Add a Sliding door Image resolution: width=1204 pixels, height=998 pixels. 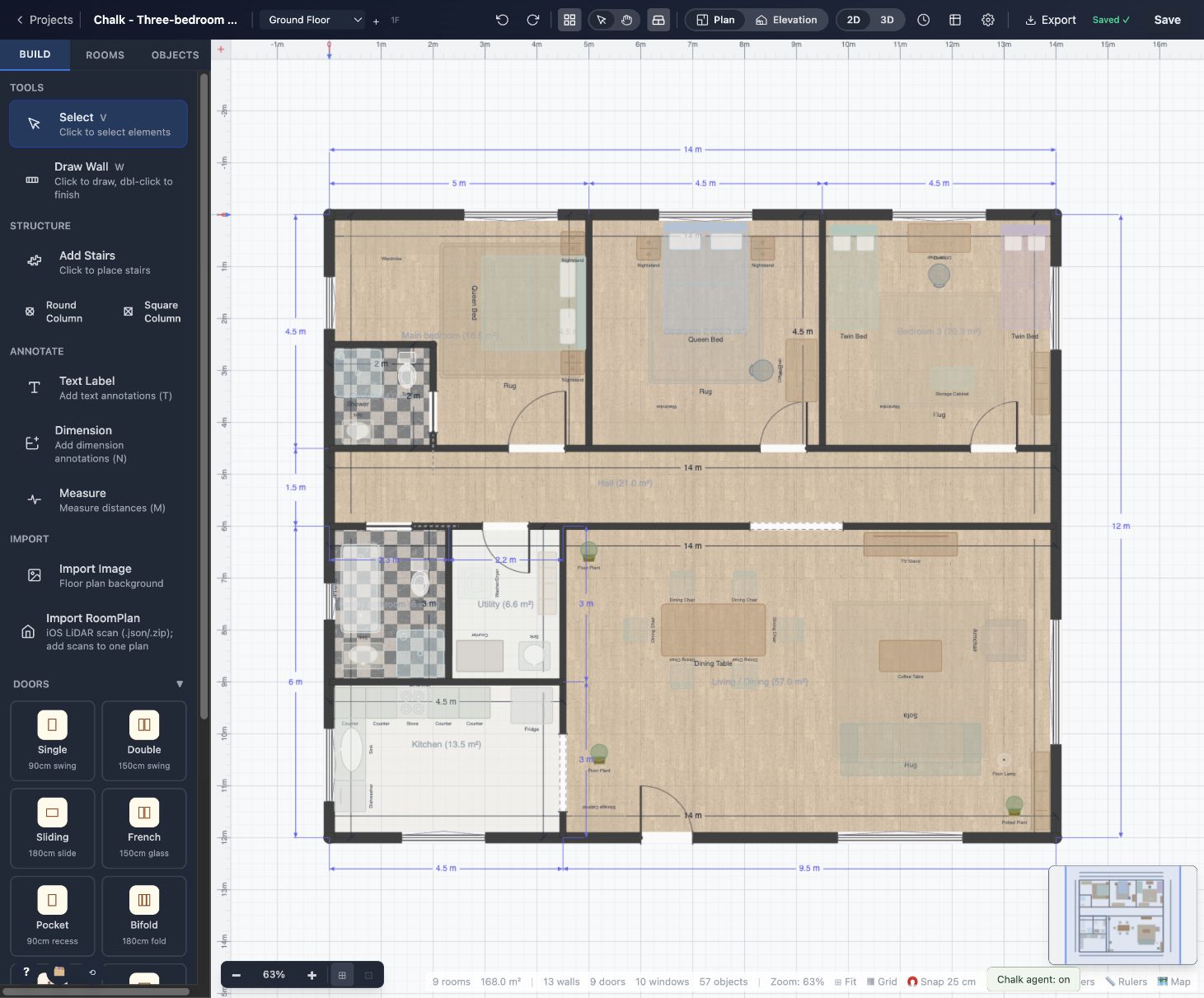[x=52, y=828]
